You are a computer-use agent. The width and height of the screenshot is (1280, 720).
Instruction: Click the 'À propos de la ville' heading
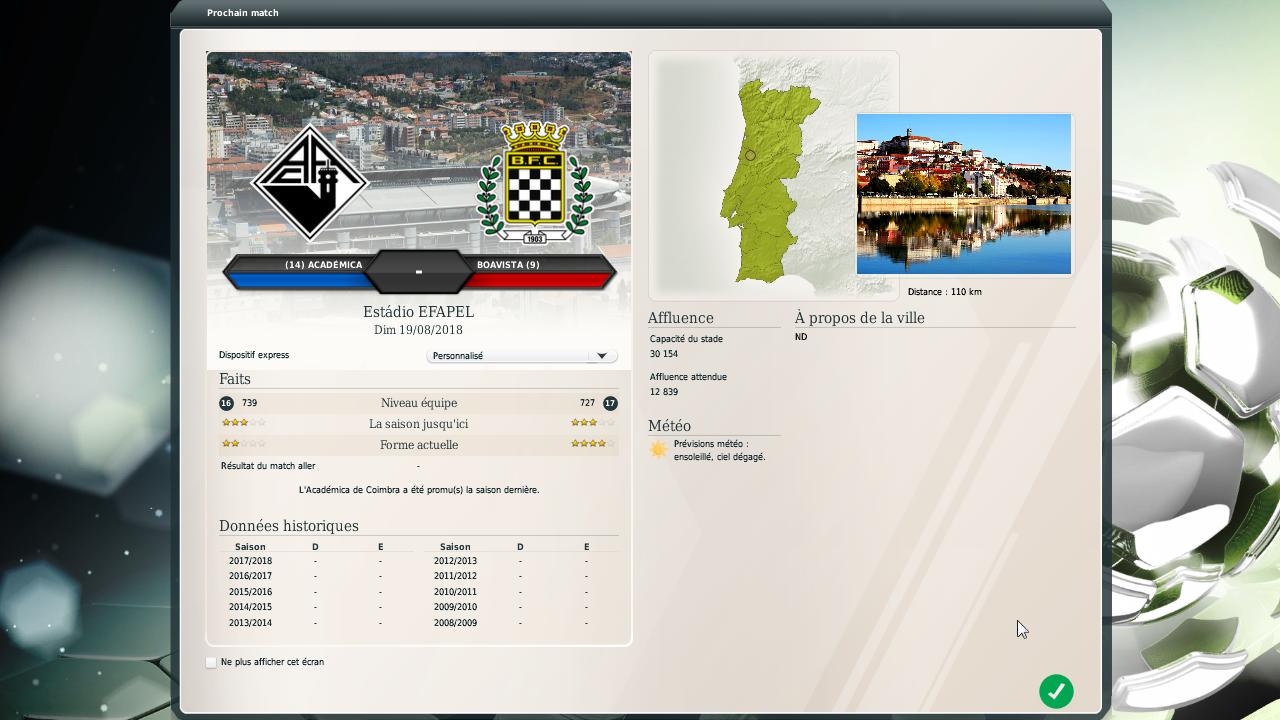coord(860,318)
